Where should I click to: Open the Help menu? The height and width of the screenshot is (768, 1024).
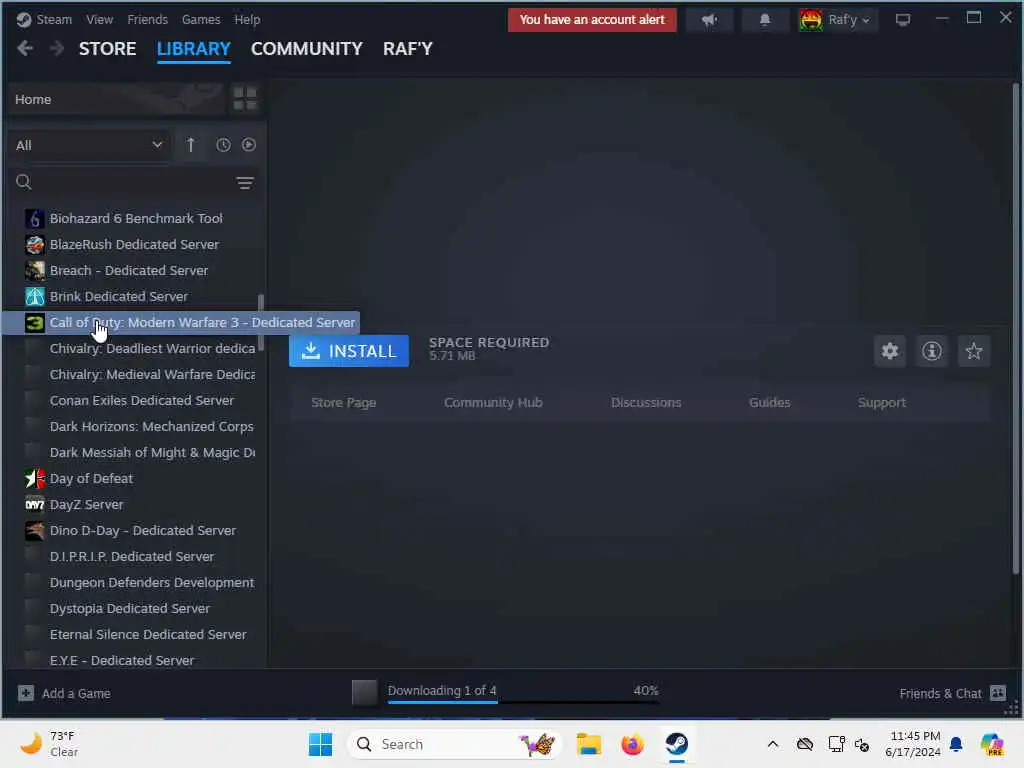[248, 20]
